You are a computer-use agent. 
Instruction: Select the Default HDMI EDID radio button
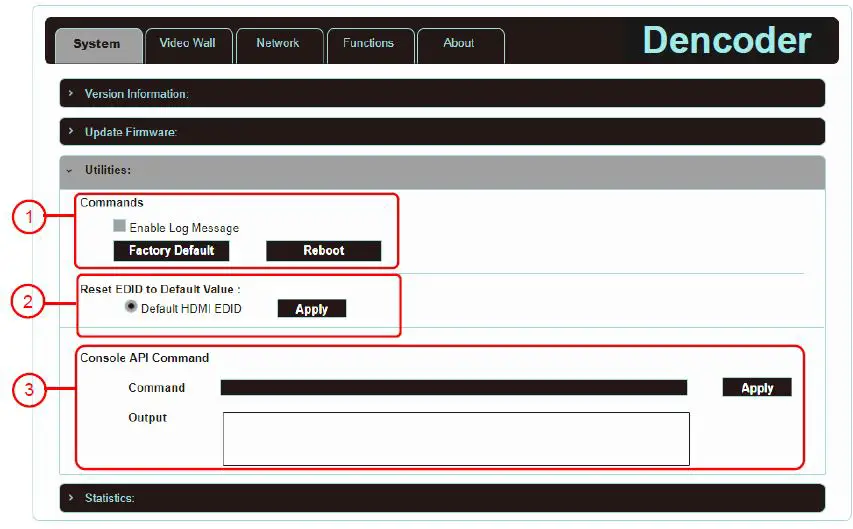pyautogui.click(x=131, y=306)
